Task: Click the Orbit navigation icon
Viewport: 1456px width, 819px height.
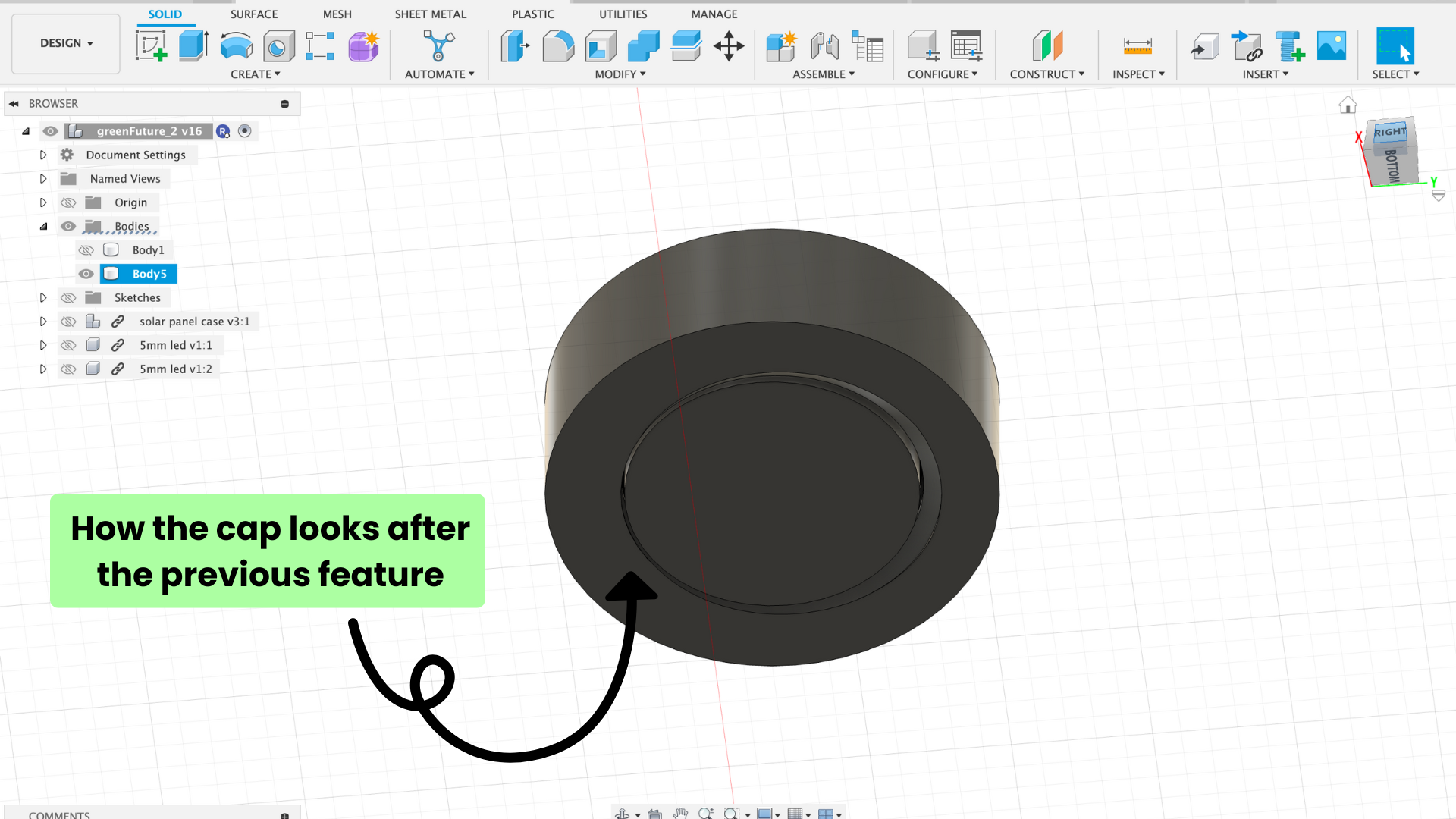Action: point(623,814)
